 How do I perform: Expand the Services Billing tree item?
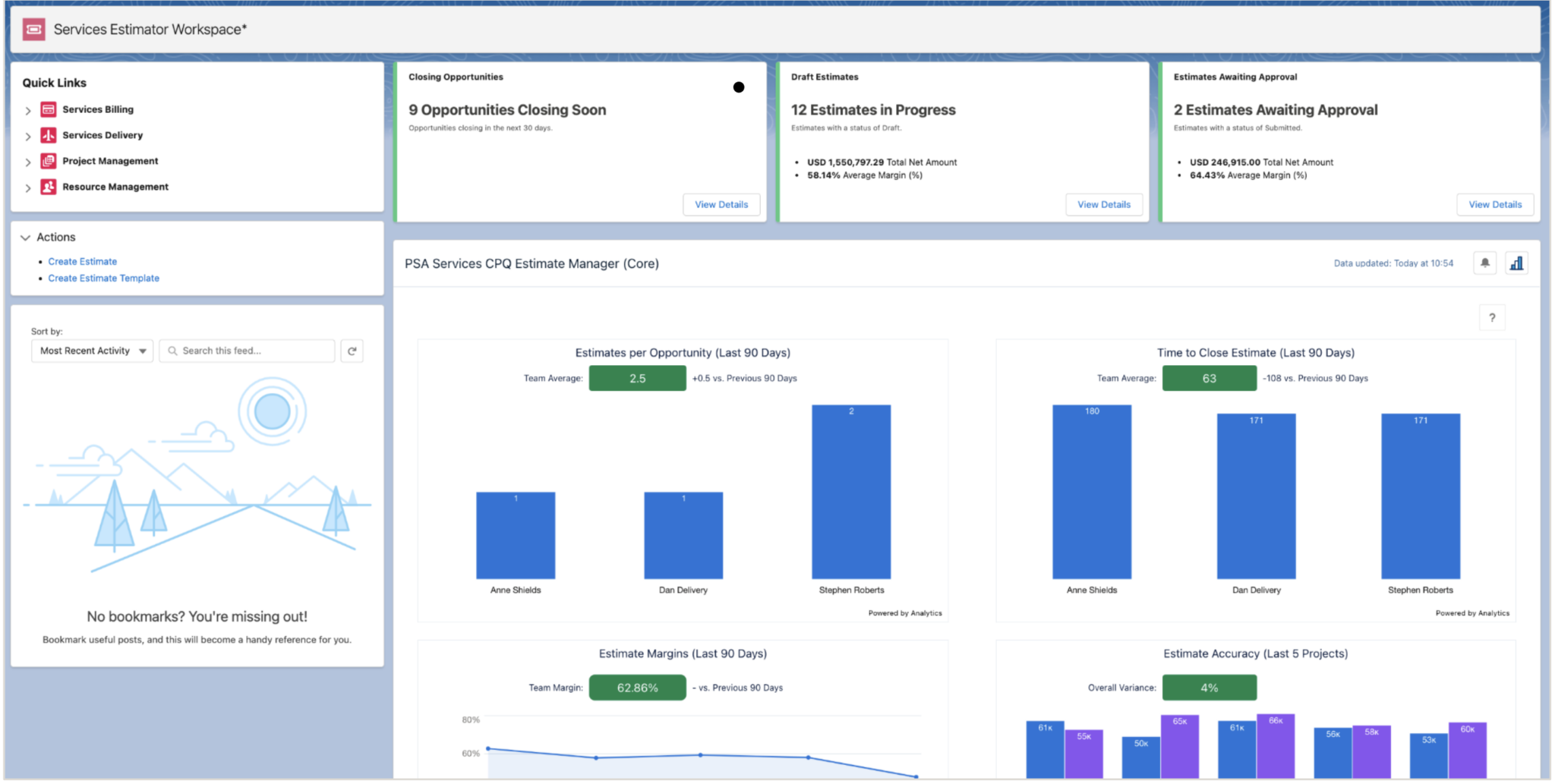pos(29,110)
